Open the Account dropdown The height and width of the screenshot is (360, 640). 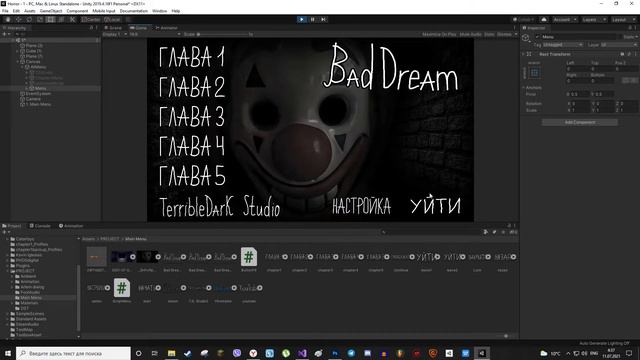(x=564, y=19)
